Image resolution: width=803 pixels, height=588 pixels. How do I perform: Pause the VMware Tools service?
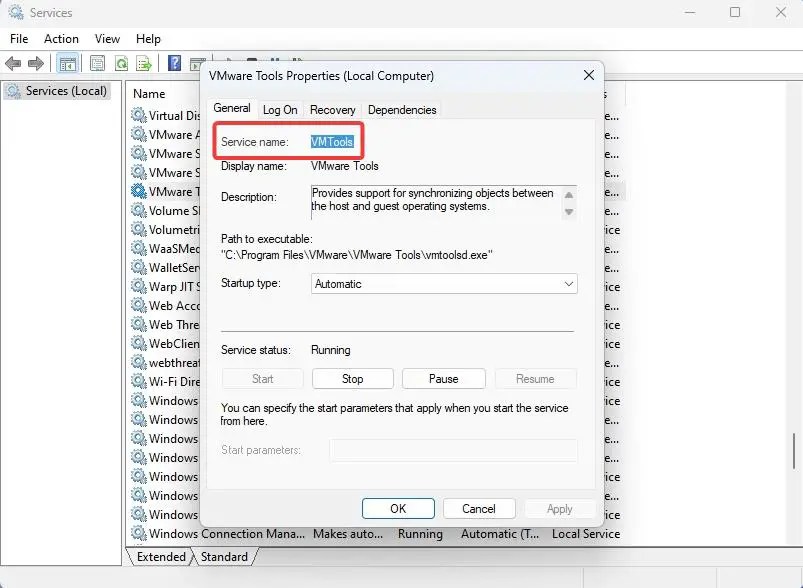click(443, 379)
